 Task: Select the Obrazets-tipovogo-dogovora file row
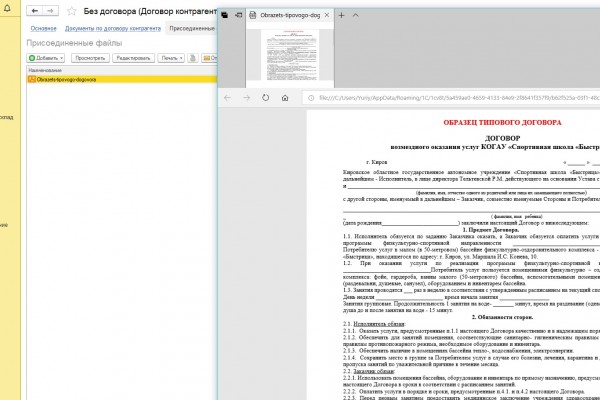[x=122, y=79]
